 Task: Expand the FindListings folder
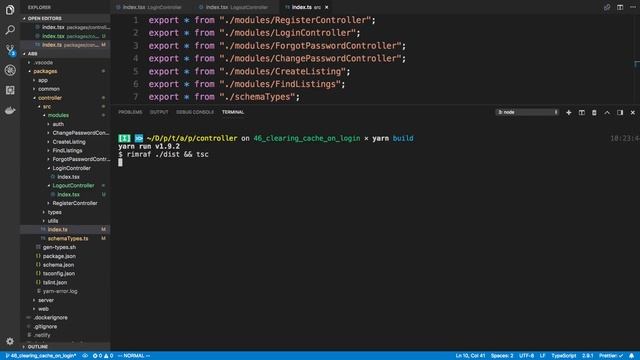pos(67,151)
